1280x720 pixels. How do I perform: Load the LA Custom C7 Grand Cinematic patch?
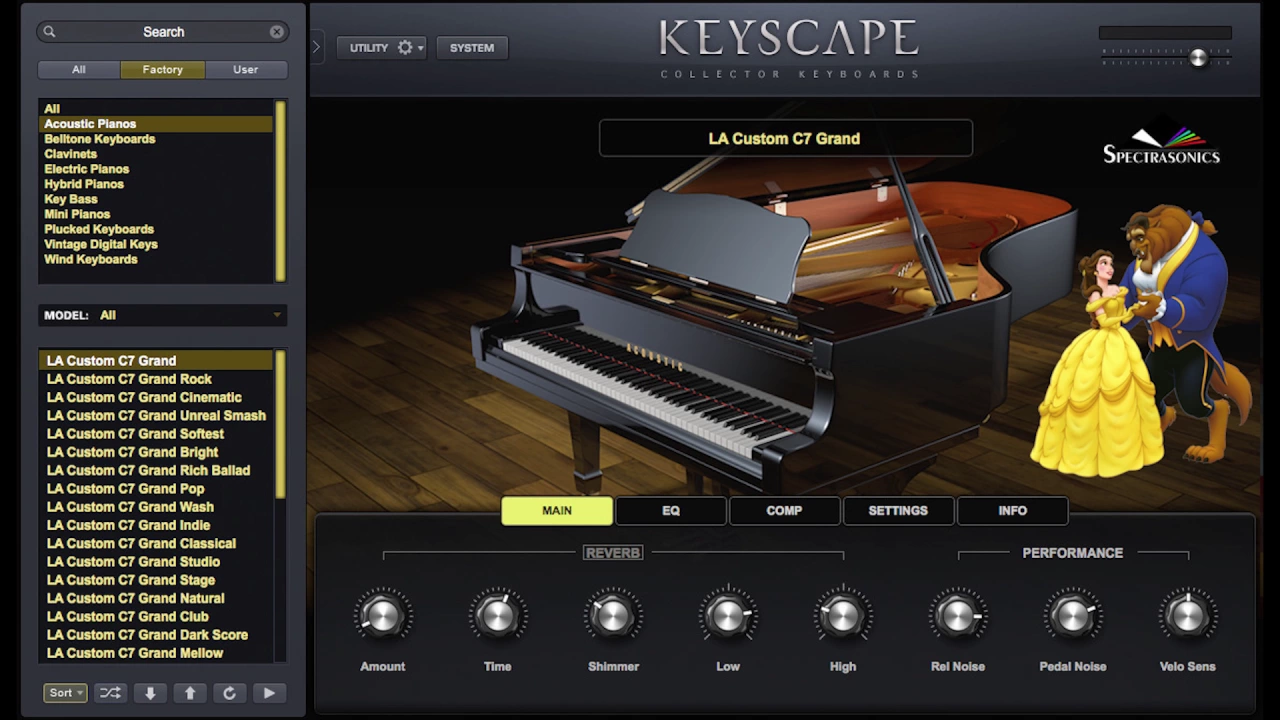pos(155,397)
